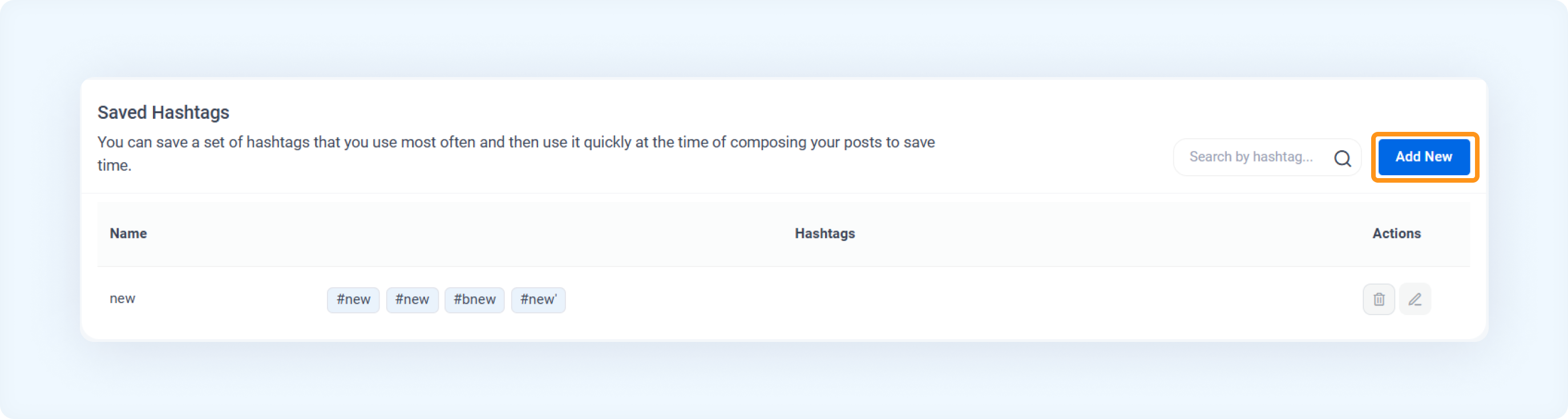Click the Hashtags column header

(824, 233)
